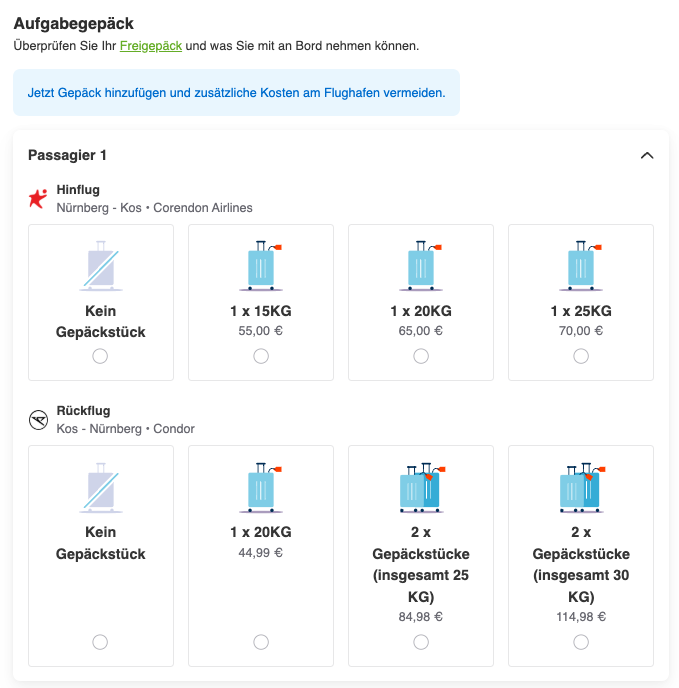Select Kein Gepäckstück radio for Rückflug
This screenshot has height=688, width=679.
coord(100,642)
